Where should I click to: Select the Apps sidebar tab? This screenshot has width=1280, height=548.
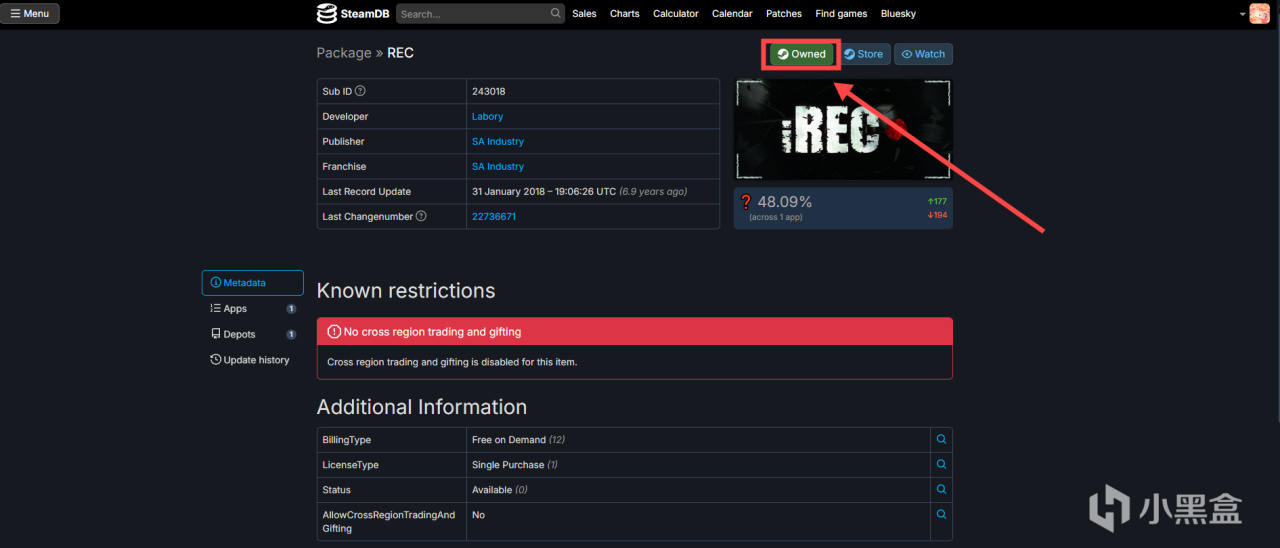(x=252, y=309)
